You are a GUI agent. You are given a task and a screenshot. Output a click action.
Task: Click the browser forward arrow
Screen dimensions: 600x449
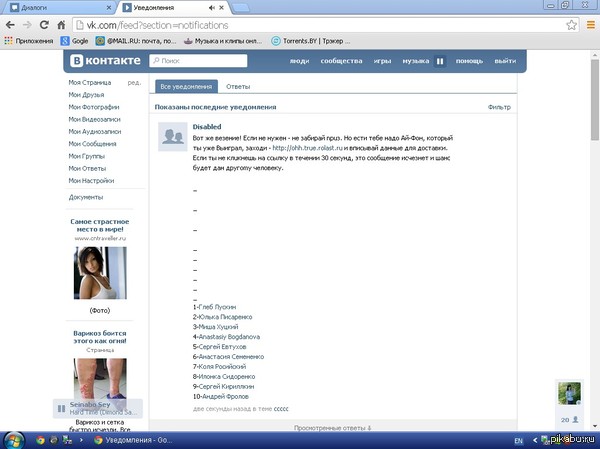click(x=27, y=25)
